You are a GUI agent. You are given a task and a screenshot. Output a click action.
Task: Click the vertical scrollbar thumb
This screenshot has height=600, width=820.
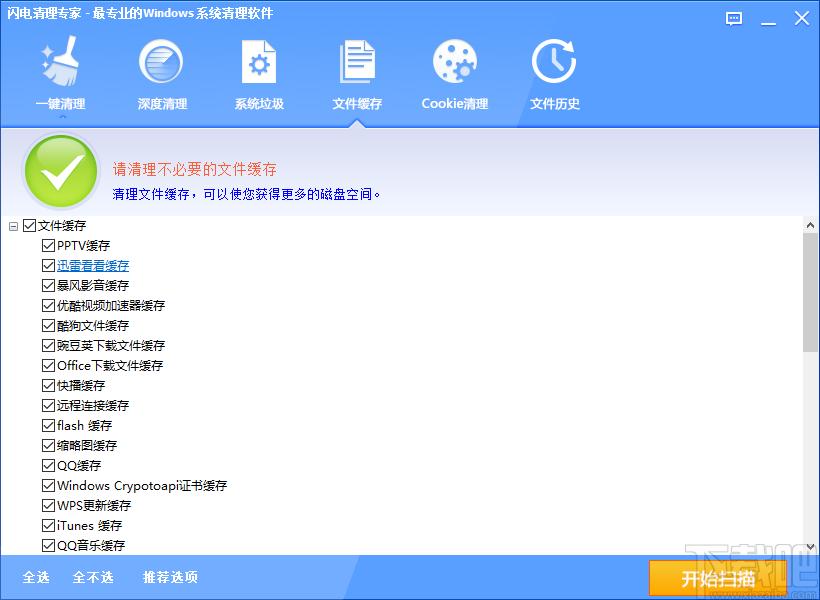pos(811,292)
